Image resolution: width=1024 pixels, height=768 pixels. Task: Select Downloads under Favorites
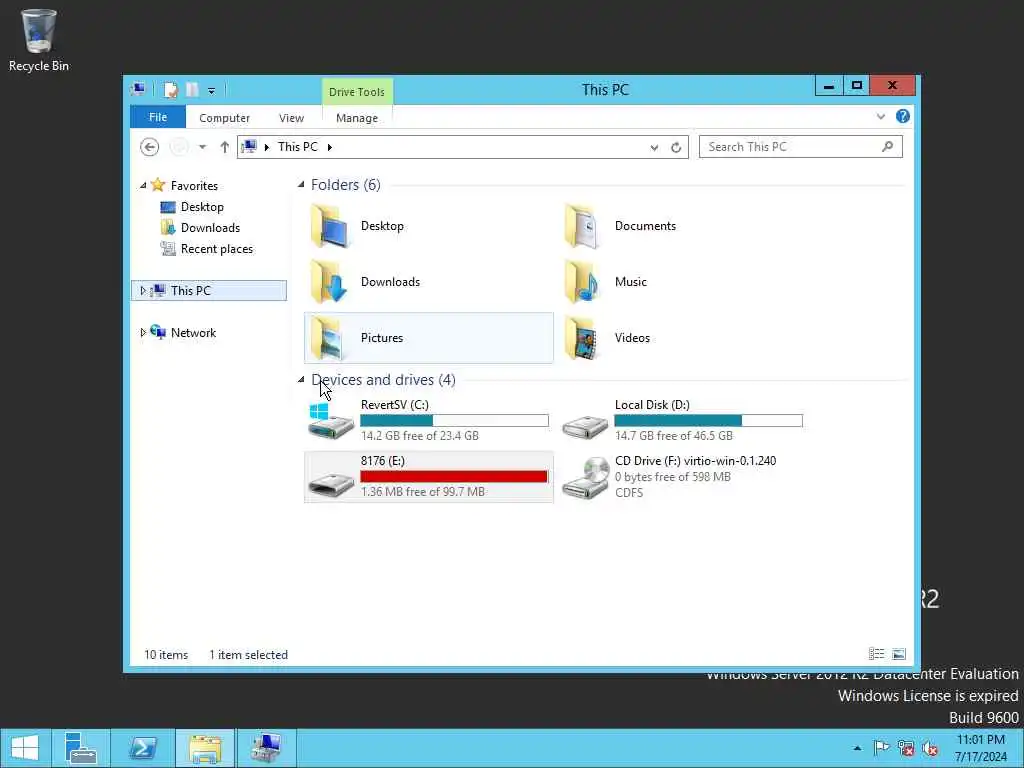click(210, 228)
